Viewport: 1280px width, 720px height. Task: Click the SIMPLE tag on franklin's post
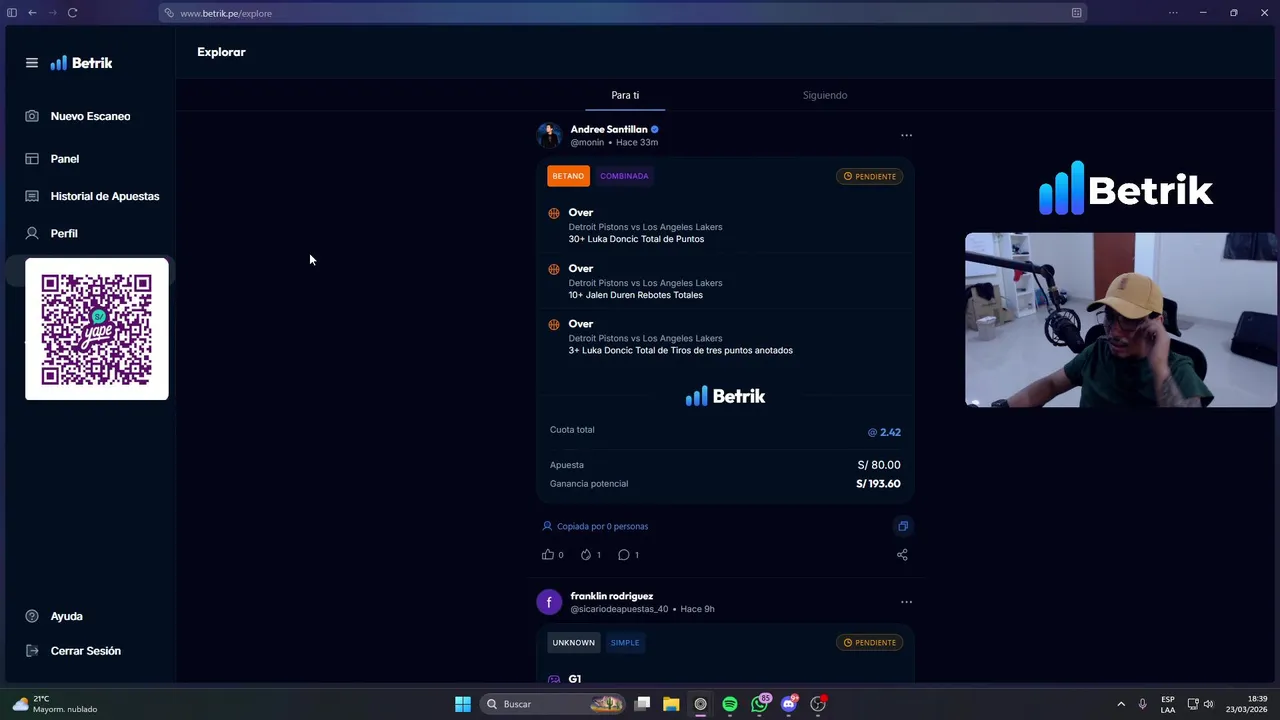tap(625, 642)
